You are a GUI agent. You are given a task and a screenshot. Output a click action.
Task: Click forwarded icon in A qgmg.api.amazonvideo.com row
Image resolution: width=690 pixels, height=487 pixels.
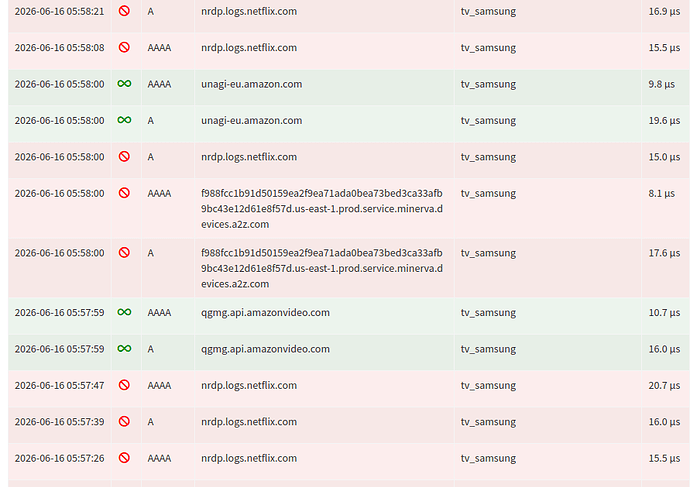(124, 348)
